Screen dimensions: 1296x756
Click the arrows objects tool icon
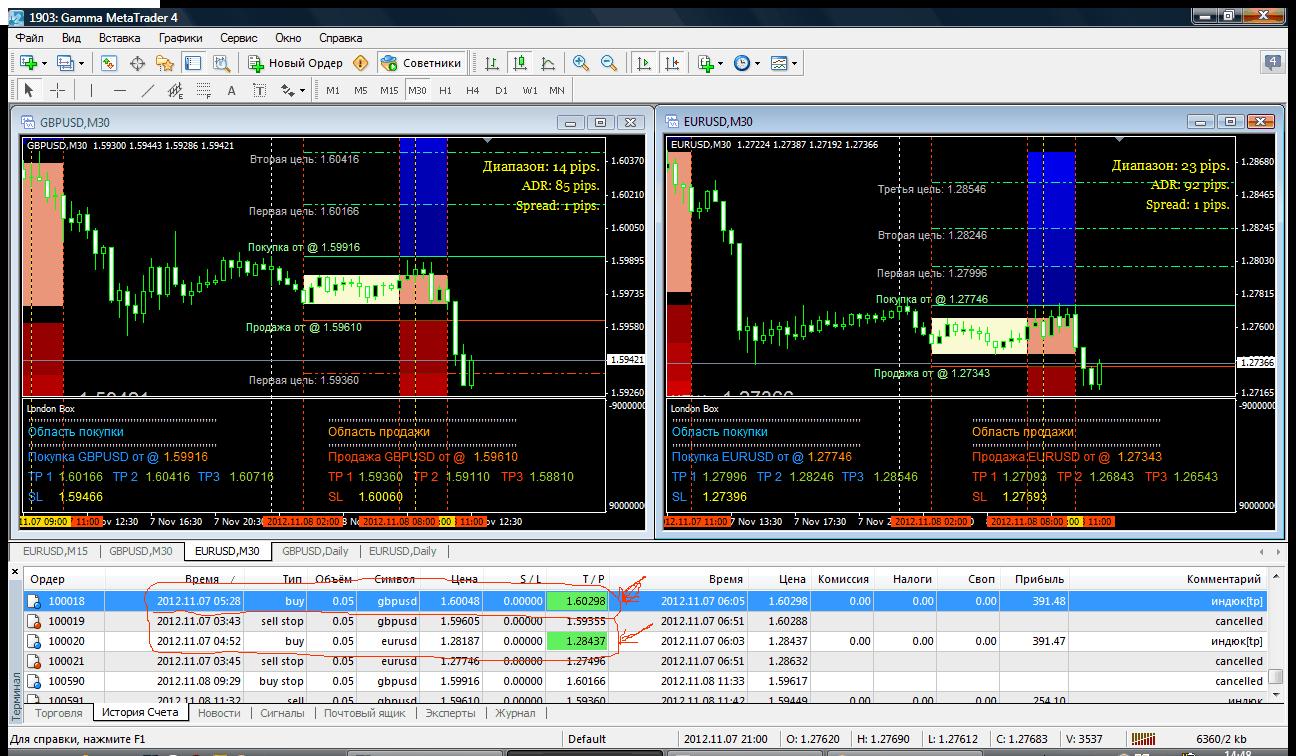pyautogui.click(x=287, y=90)
